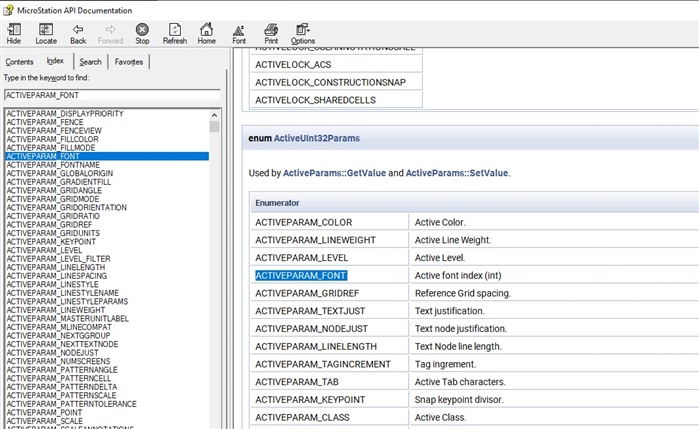Viewport: 699px width, 429px height.
Task: Click the index list scroll up arrow
Action: tap(214, 115)
